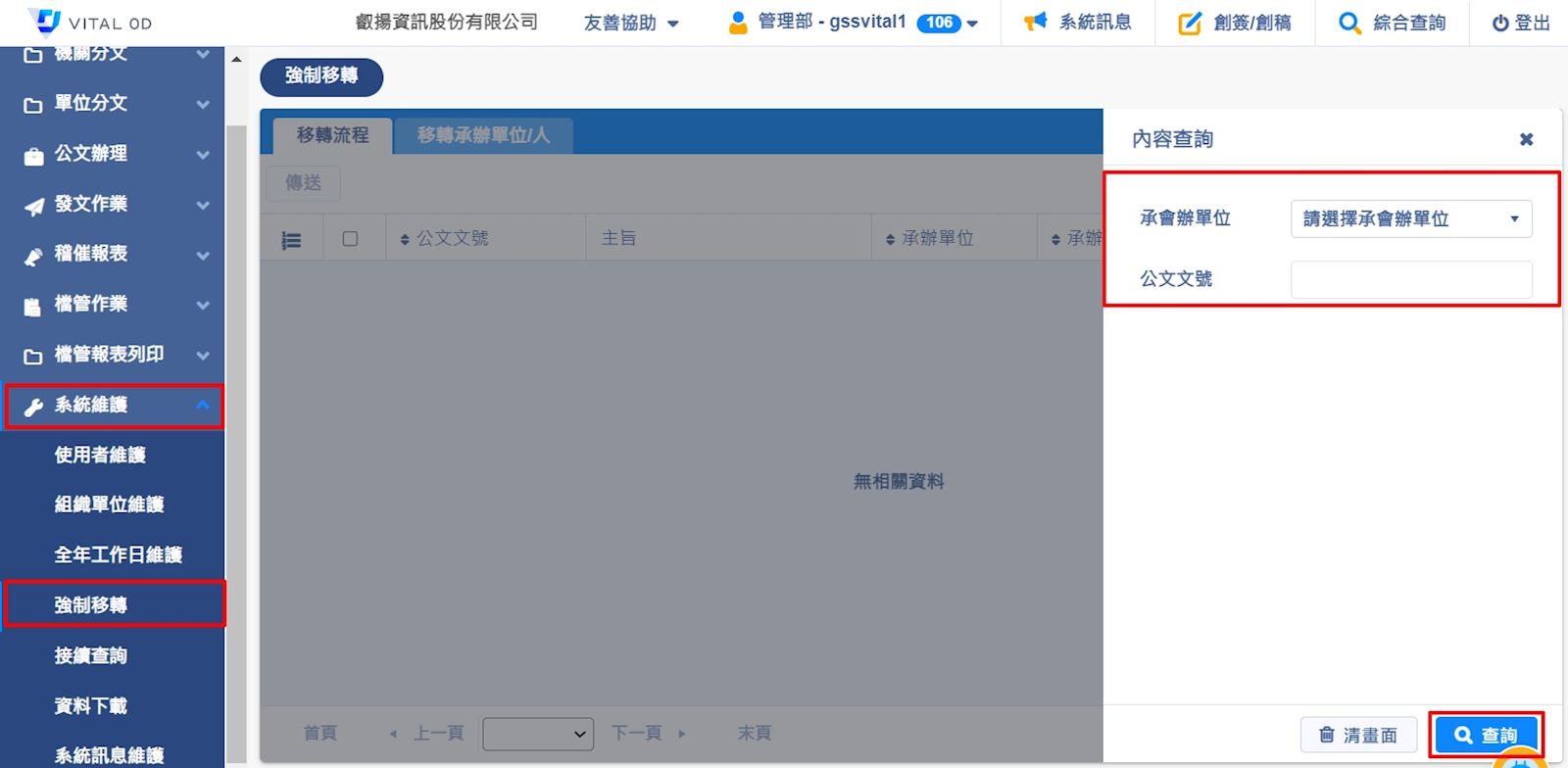The width and height of the screenshot is (1568, 768).
Task: Close the 內容查詢 panel with X
Action: click(x=1526, y=139)
